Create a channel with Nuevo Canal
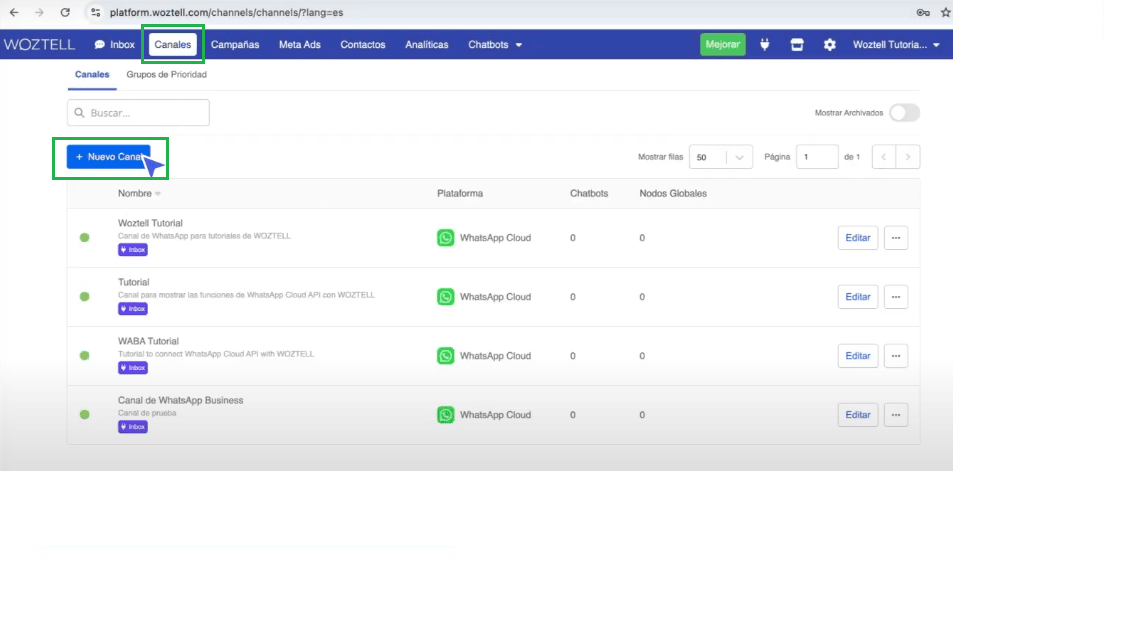This screenshot has height=629, width=1122. [x=109, y=157]
